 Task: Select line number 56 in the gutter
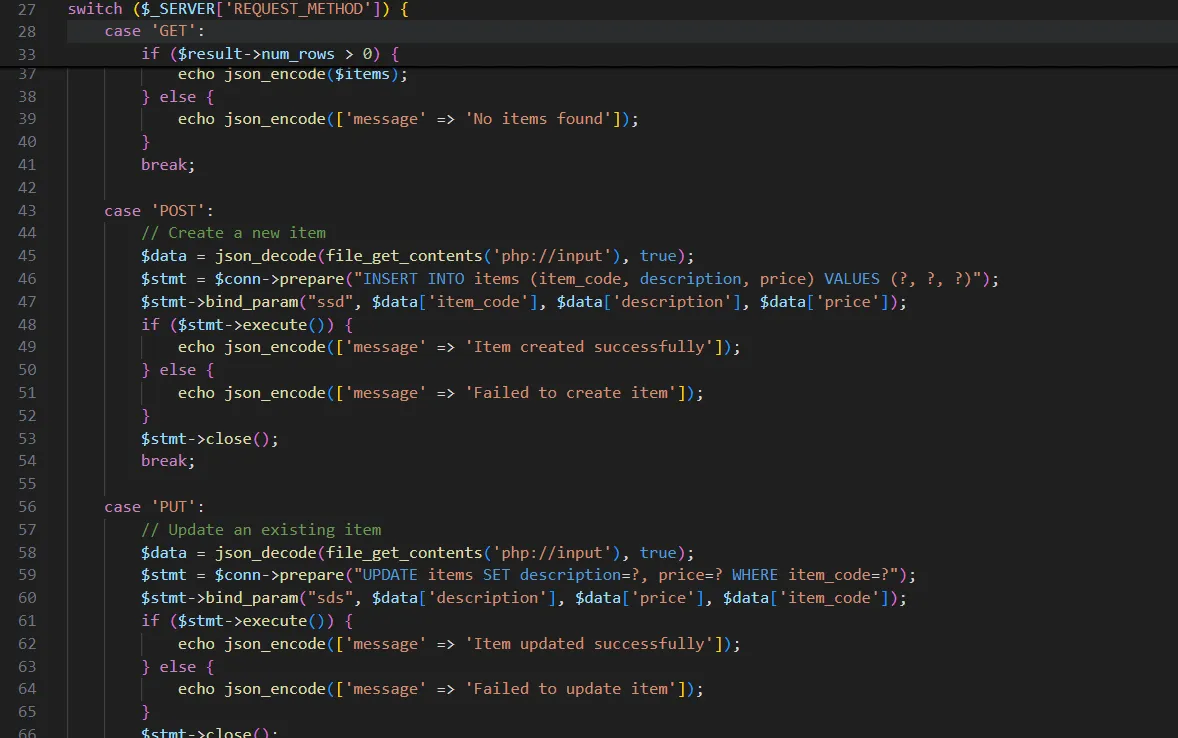tap(27, 507)
